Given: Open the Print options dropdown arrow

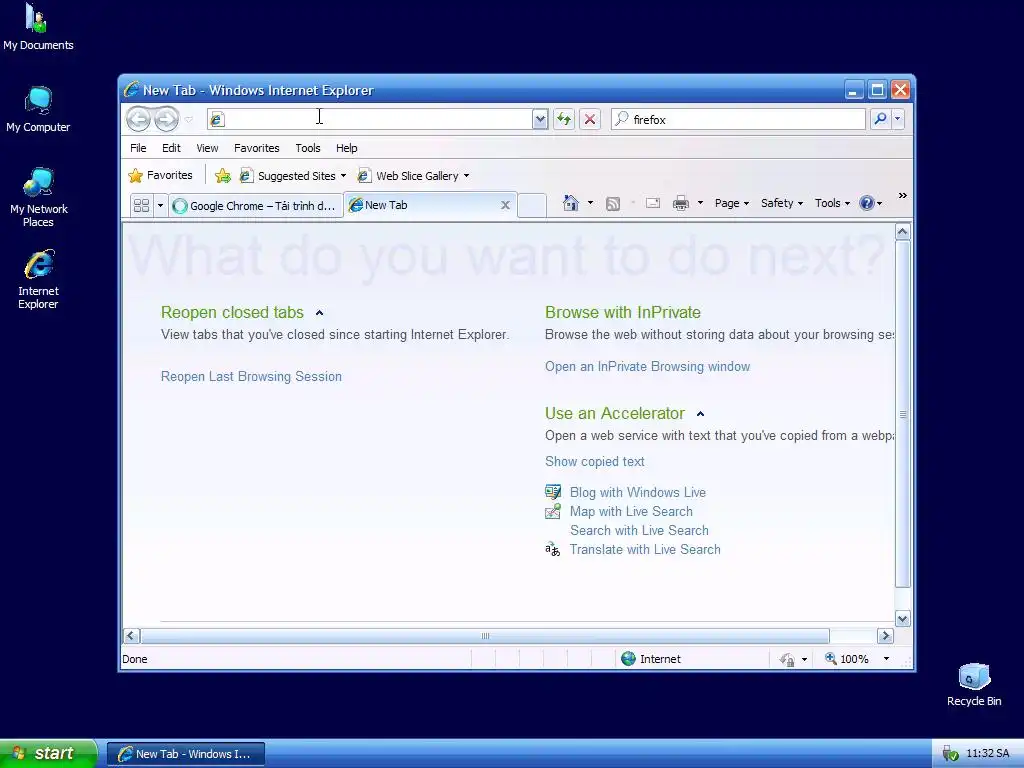Looking at the screenshot, I should coord(700,203).
